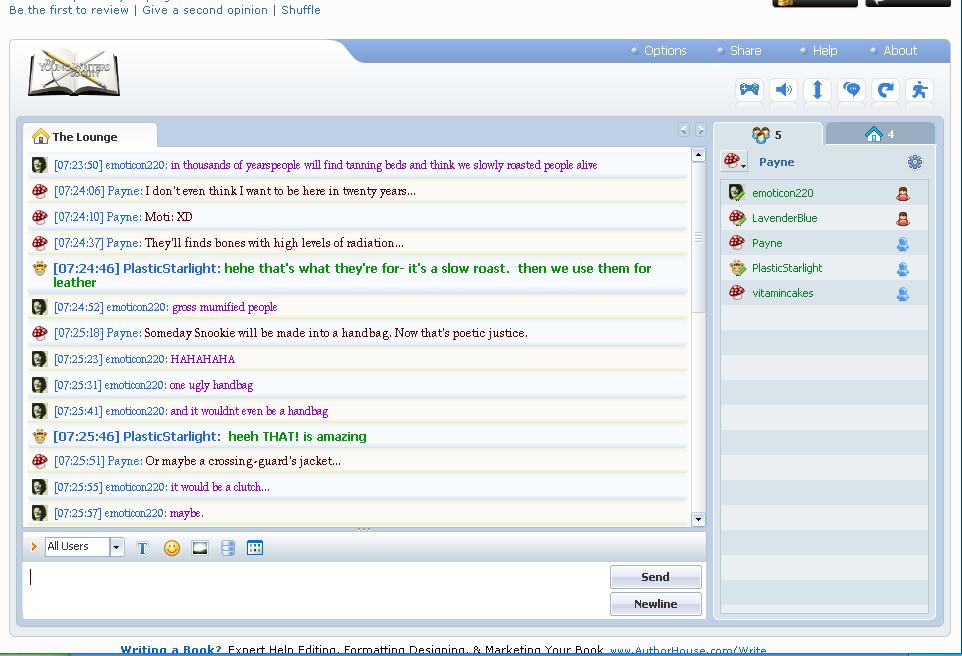Image resolution: width=962 pixels, height=656 pixels.
Task: Click the Young Writers Society book logo
Action: click(74, 72)
